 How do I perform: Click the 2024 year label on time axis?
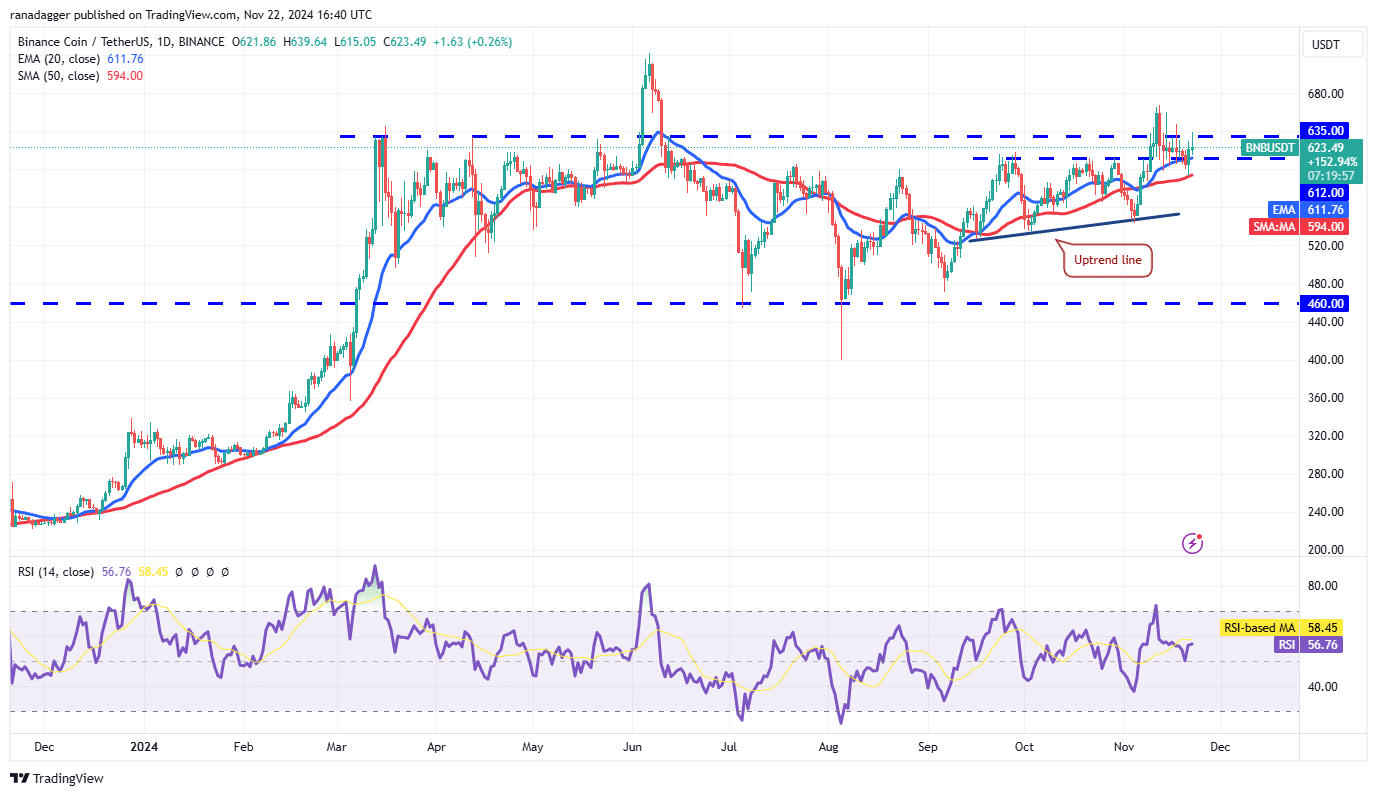(144, 747)
